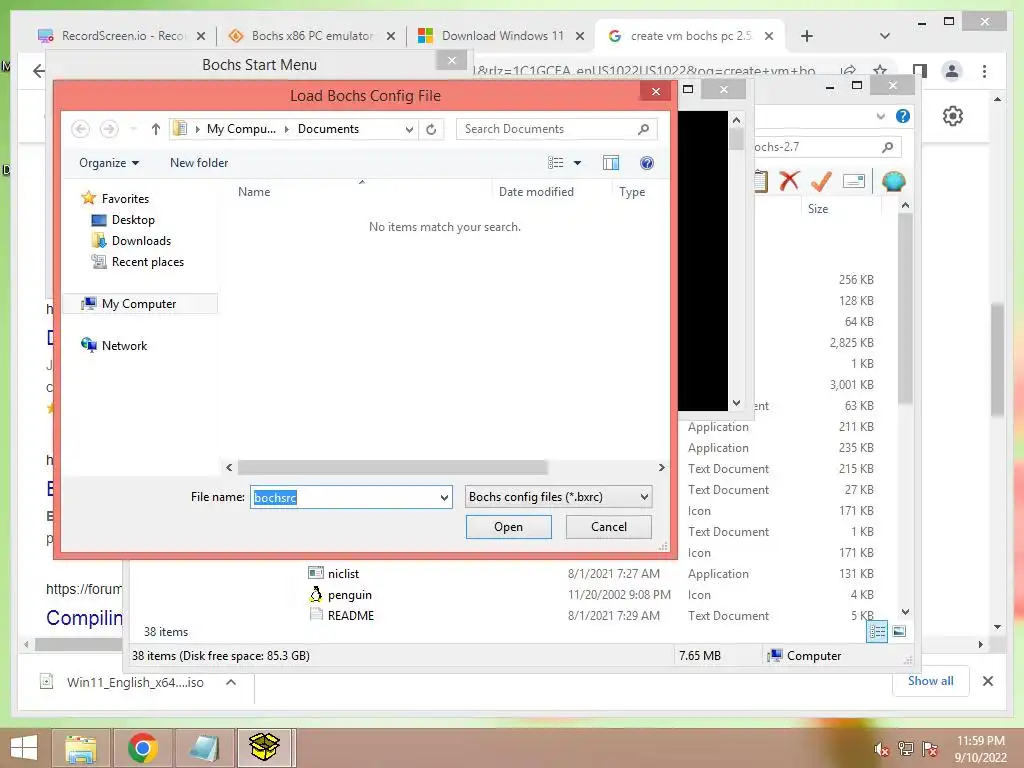Switch to RecordScreen.io browser tab
Screen dimensions: 1024x768
(x=121, y=36)
